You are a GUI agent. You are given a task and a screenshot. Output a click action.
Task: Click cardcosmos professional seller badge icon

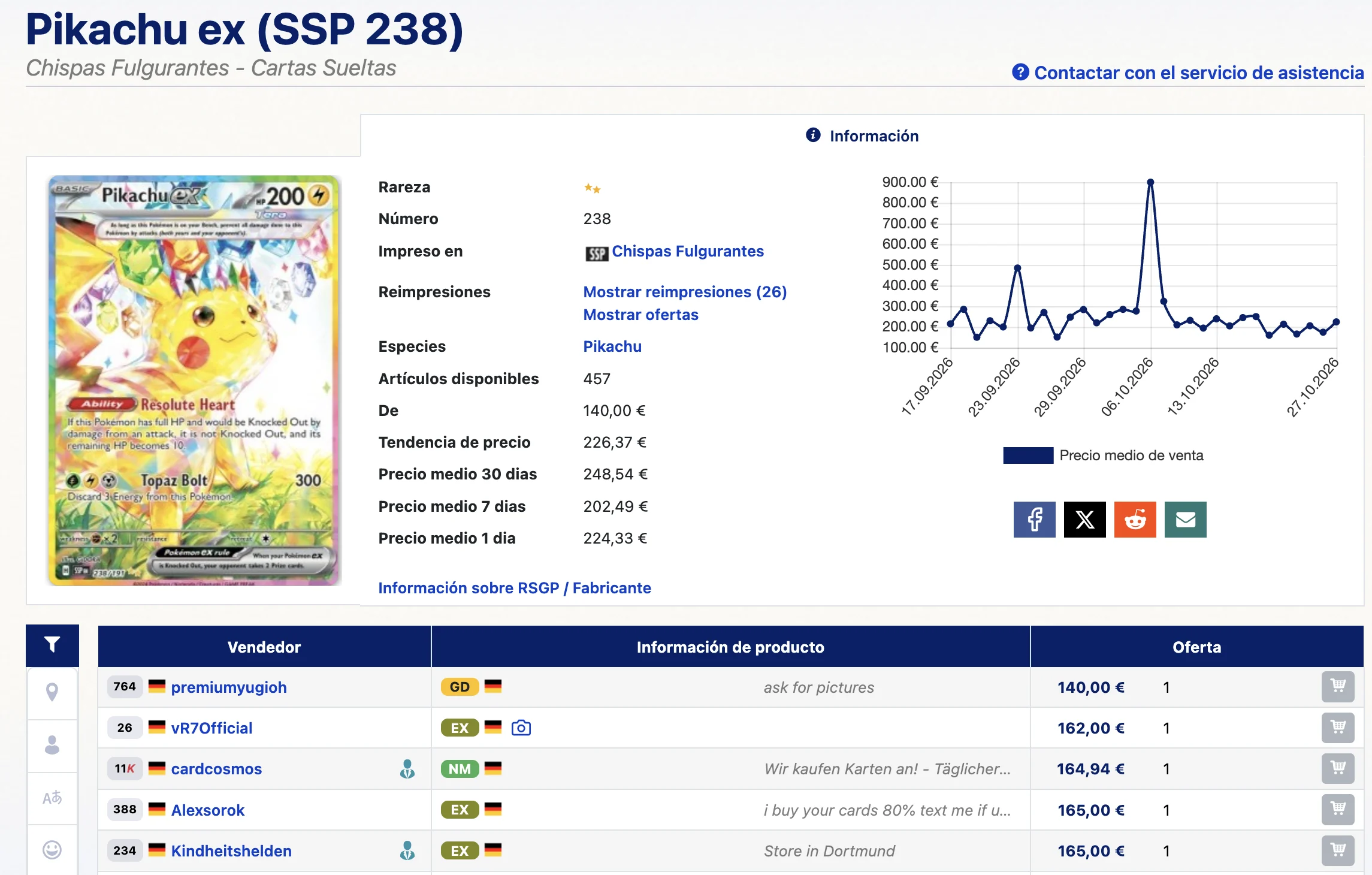tap(407, 768)
